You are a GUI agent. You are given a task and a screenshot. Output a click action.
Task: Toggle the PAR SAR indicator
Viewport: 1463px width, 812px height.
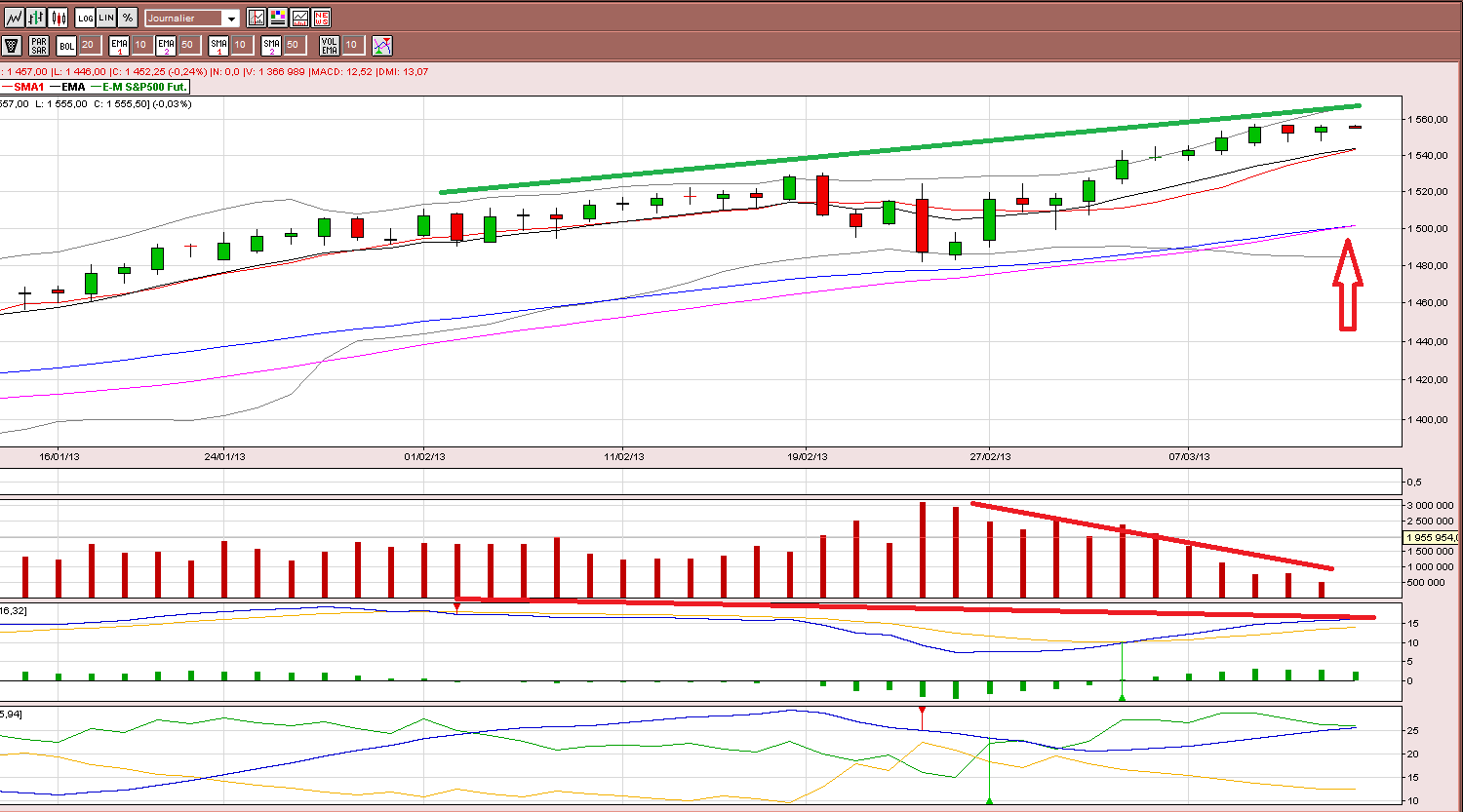click(x=39, y=45)
